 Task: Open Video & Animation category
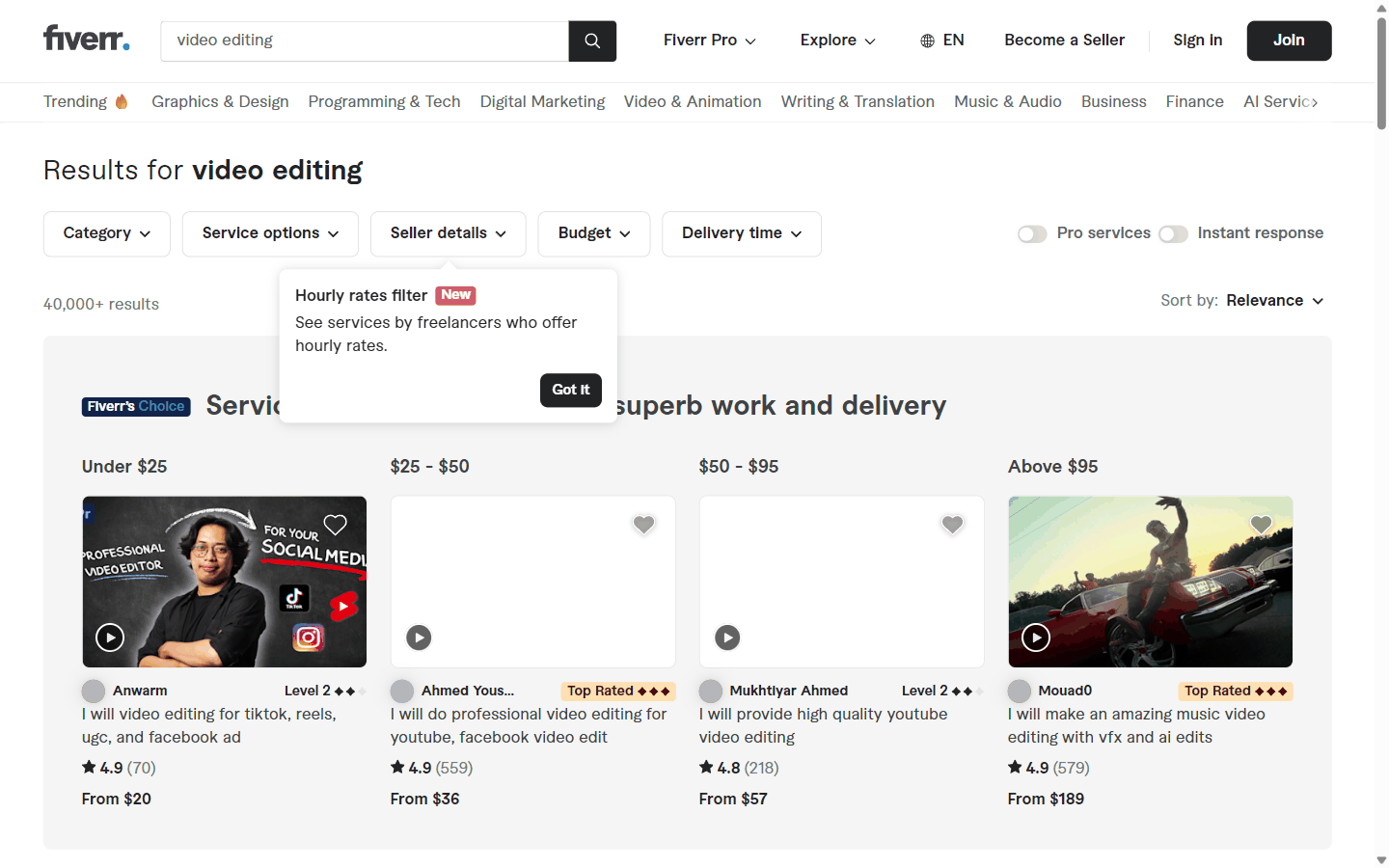coord(693,102)
